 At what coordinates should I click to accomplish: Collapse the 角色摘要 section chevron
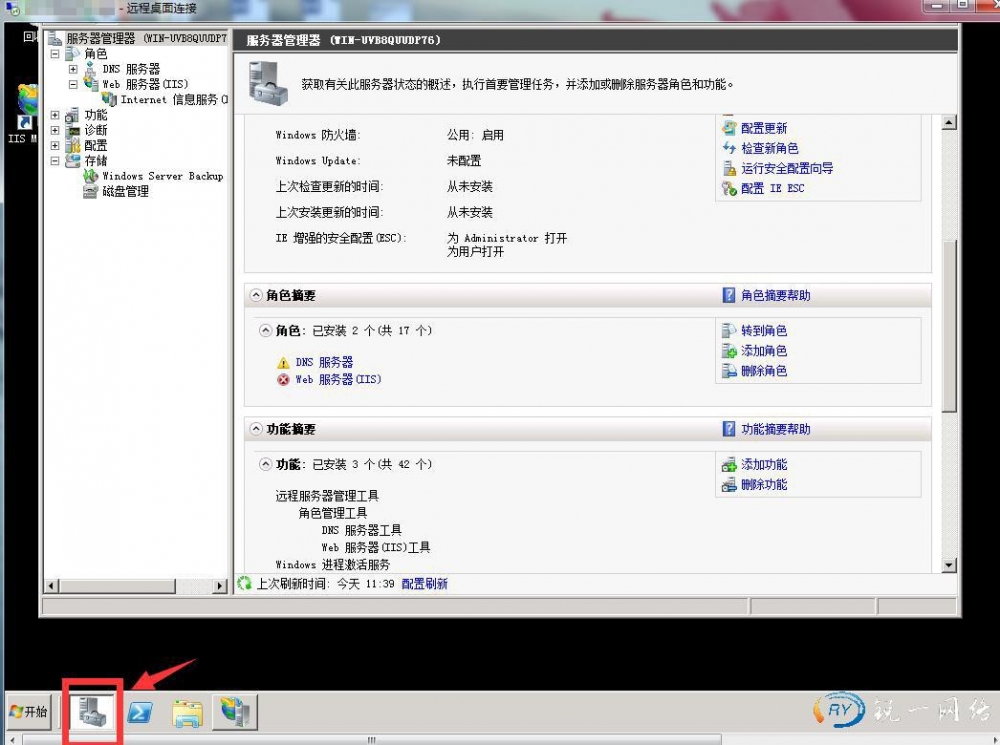coord(256,296)
